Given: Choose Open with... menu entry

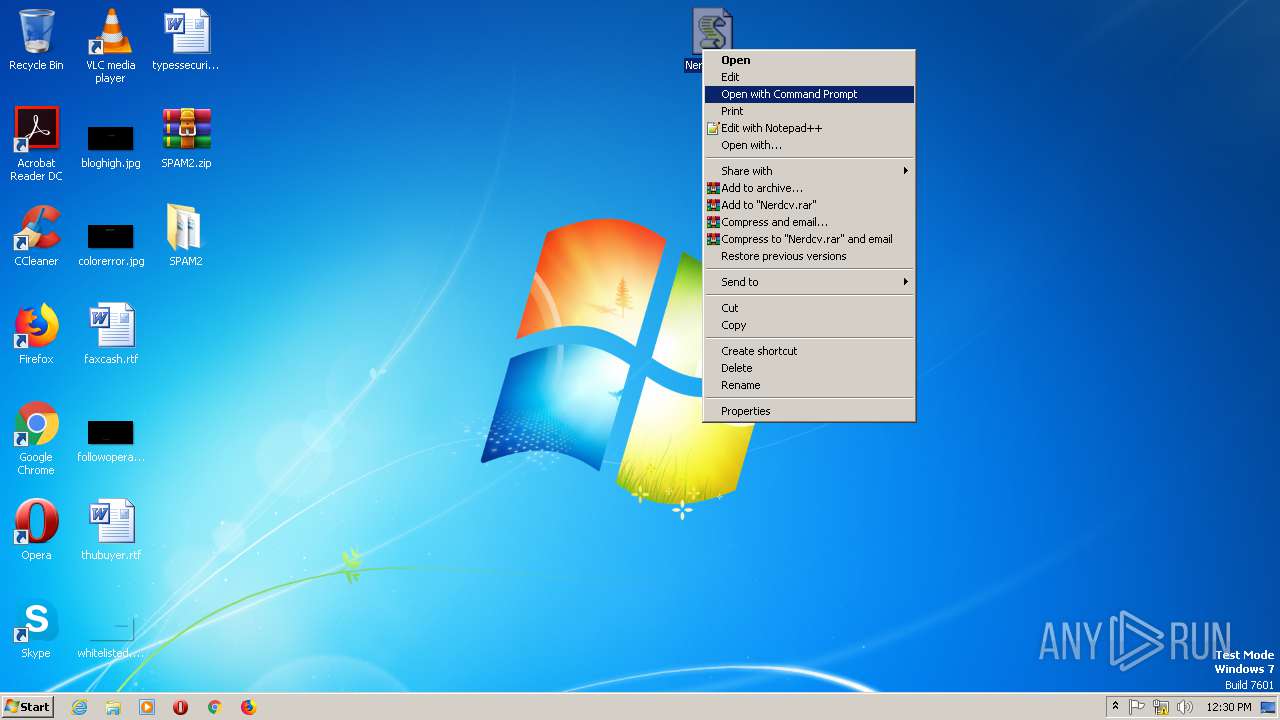Looking at the screenshot, I should point(809,145).
